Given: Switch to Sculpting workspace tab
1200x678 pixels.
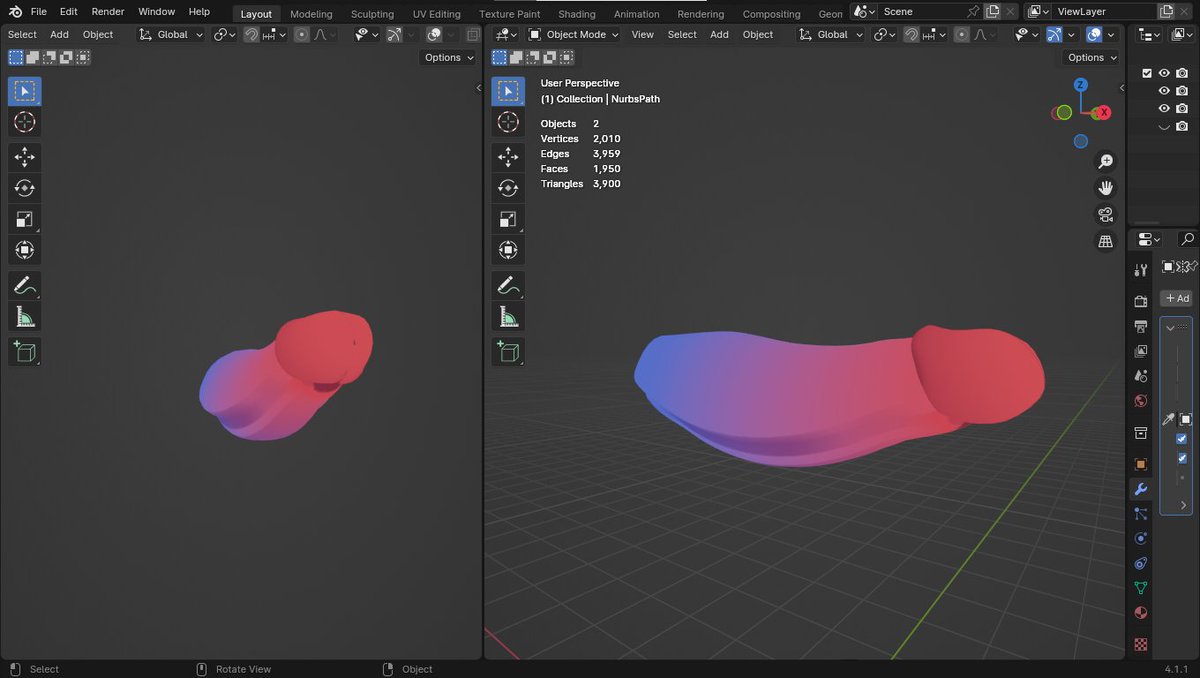Looking at the screenshot, I should pos(372,14).
